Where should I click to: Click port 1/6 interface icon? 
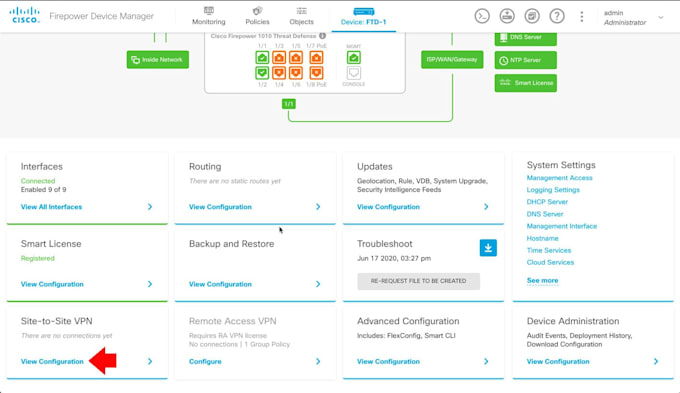click(296, 72)
